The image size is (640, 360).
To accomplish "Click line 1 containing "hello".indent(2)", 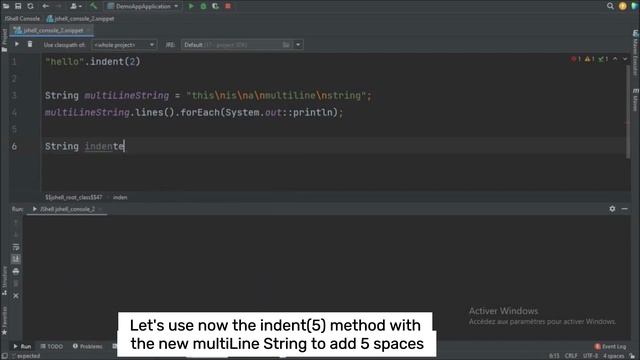I will (x=93, y=62).
